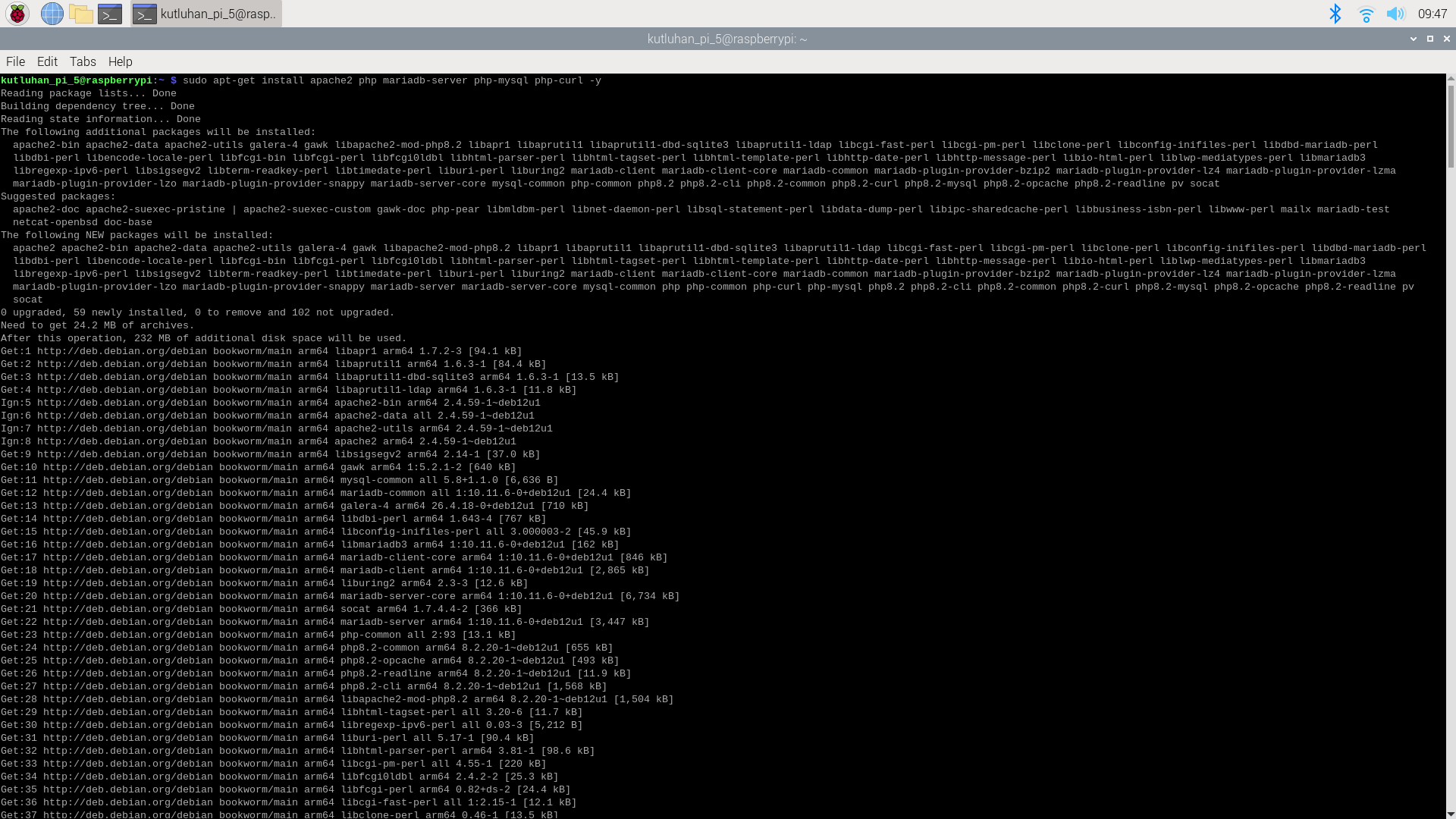Select the kutluhan_pi_5@rasp.. taskbar window button
This screenshot has height=819, width=1456.
pyautogui.click(x=206, y=14)
